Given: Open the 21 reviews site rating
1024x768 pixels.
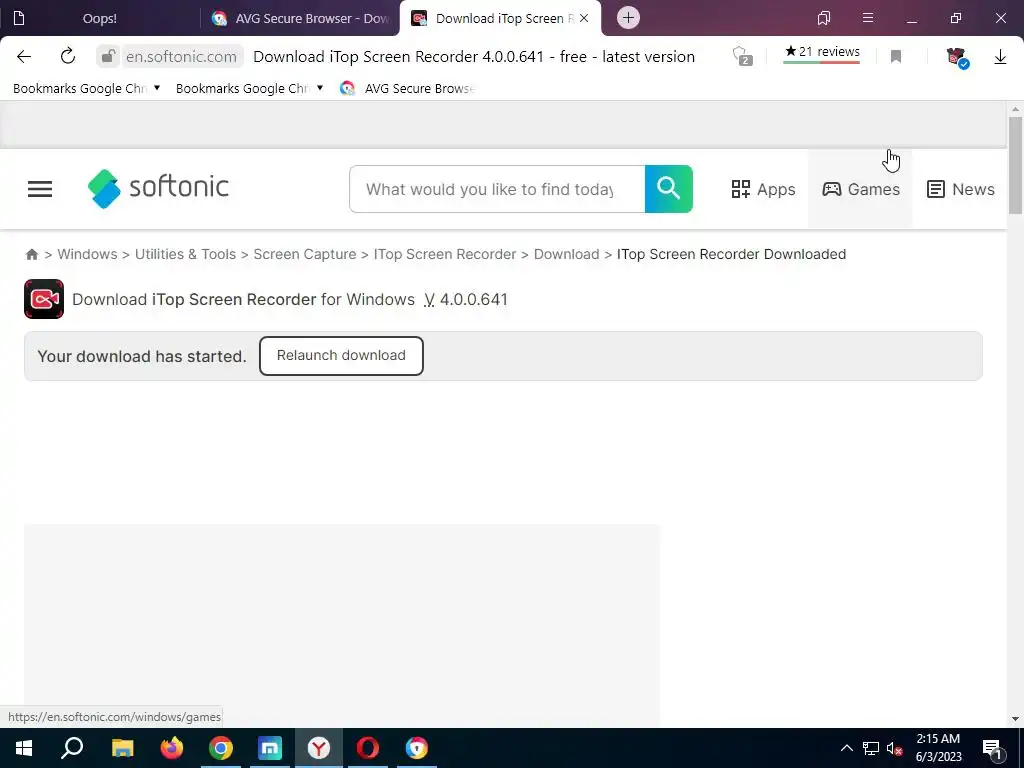Looking at the screenshot, I should point(822,54).
